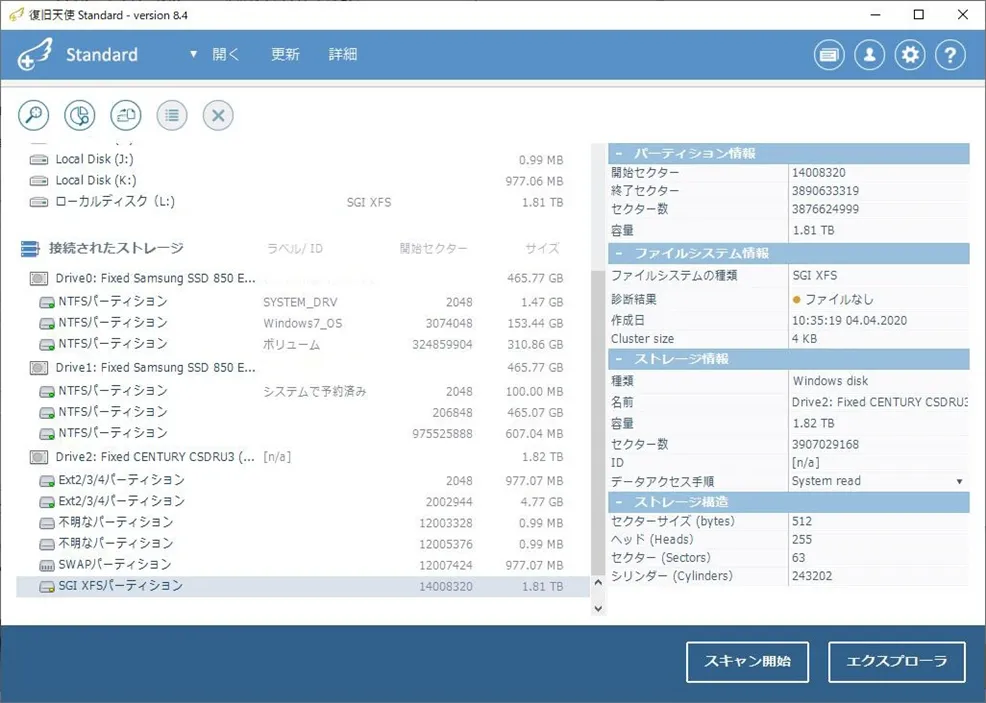Open settings gear icon in header
Image resolution: width=986 pixels, height=703 pixels.
pyautogui.click(x=910, y=55)
